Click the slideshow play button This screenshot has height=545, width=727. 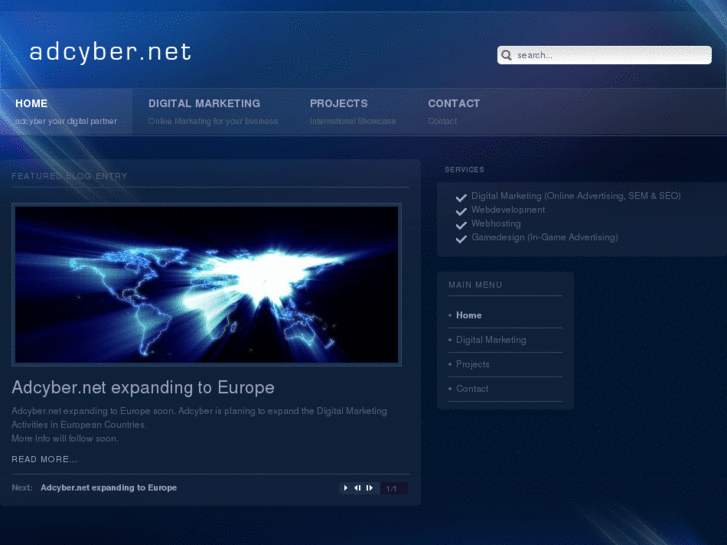pyautogui.click(x=345, y=488)
